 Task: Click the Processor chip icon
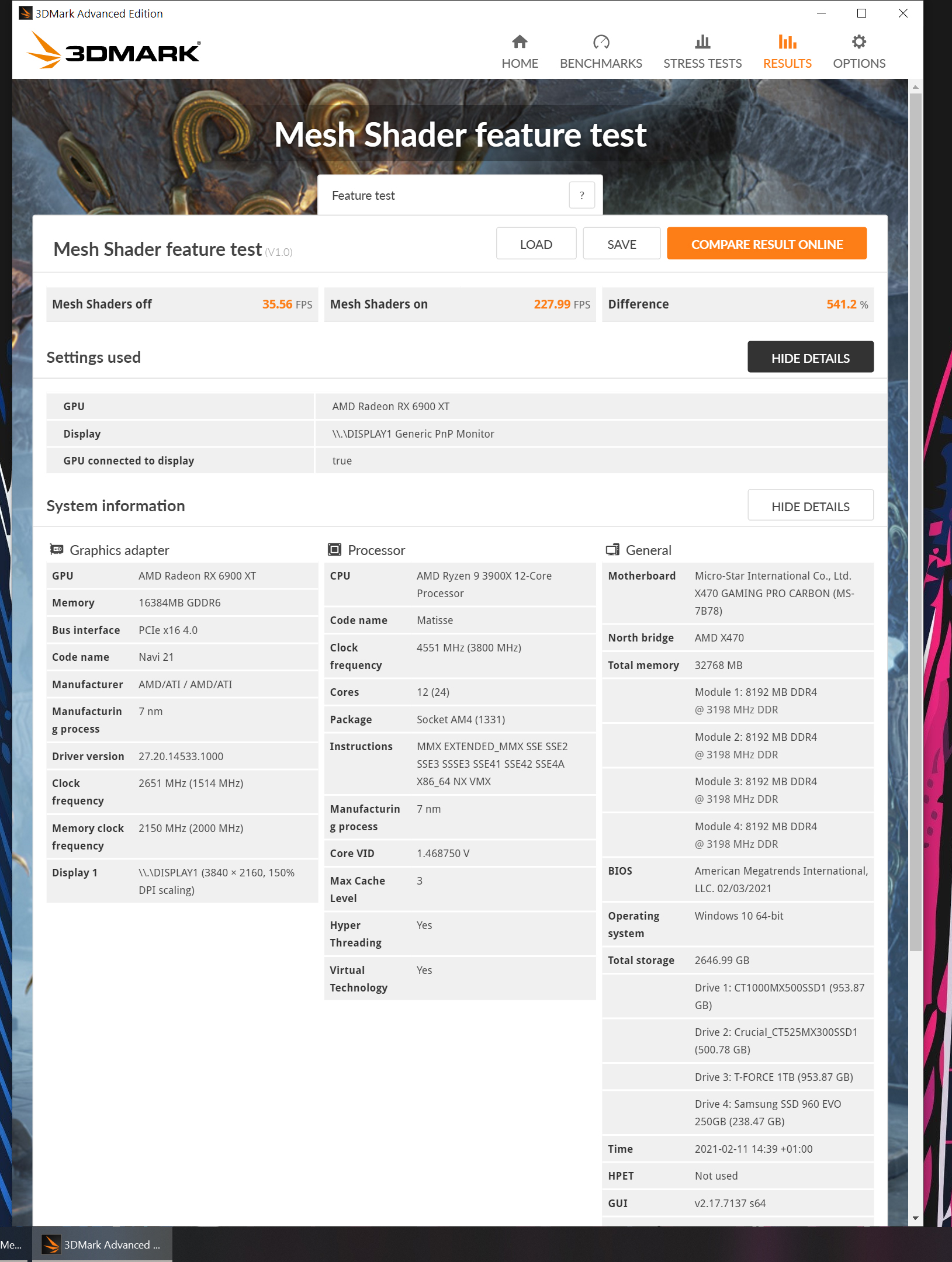click(334, 549)
